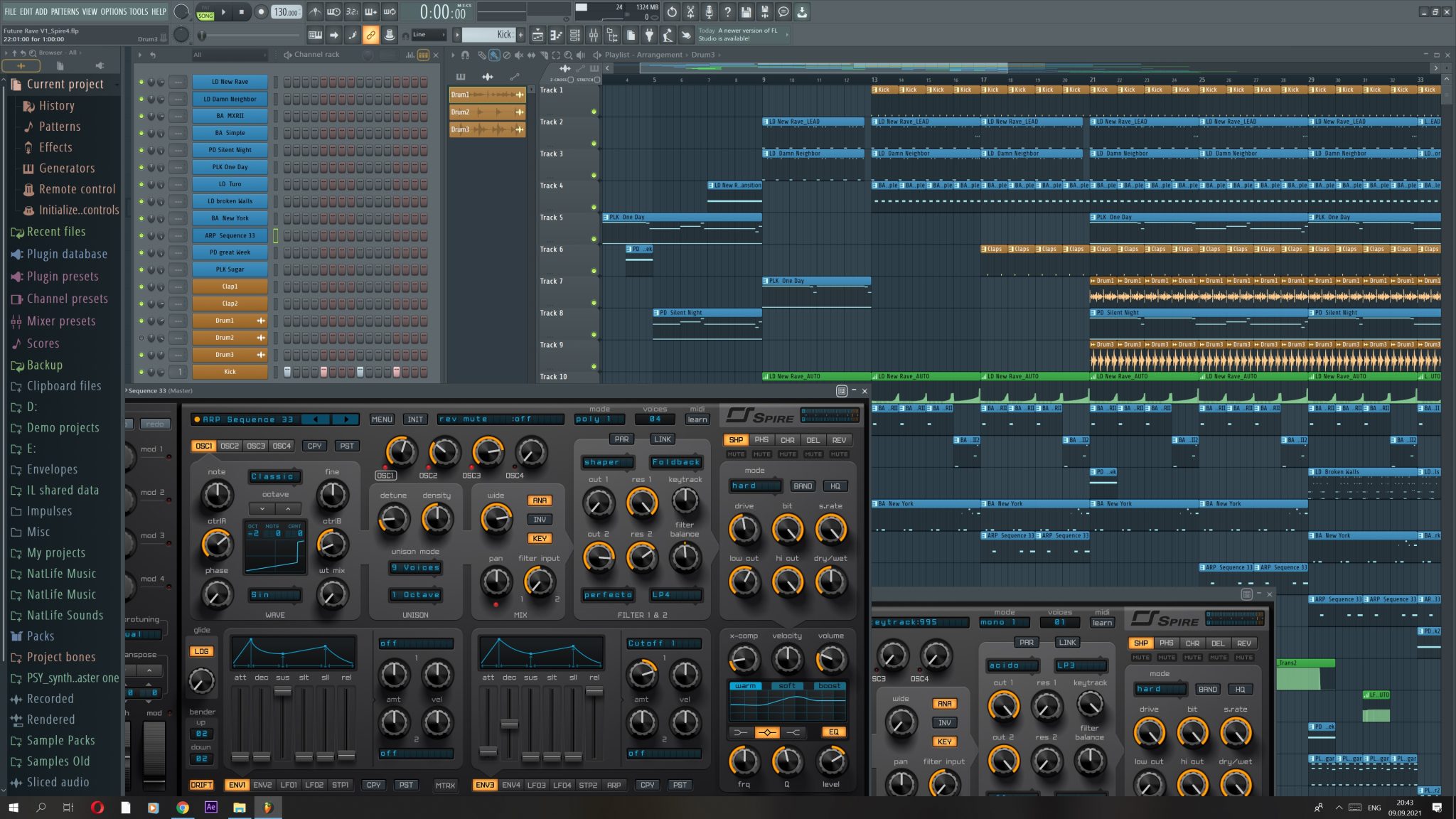Mute the Kick channel in channel rack
1456x819 pixels.
[x=141, y=372]
